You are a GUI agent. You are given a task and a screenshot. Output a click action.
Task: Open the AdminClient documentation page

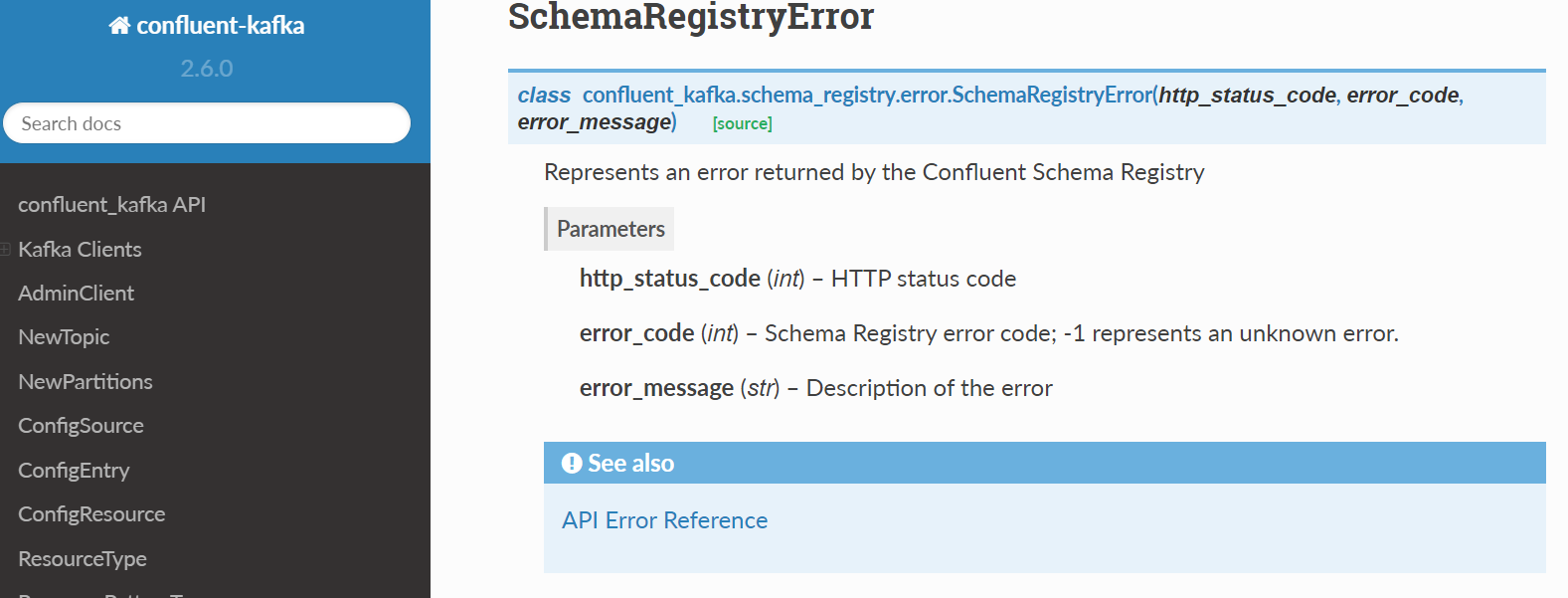pos(76,293)
